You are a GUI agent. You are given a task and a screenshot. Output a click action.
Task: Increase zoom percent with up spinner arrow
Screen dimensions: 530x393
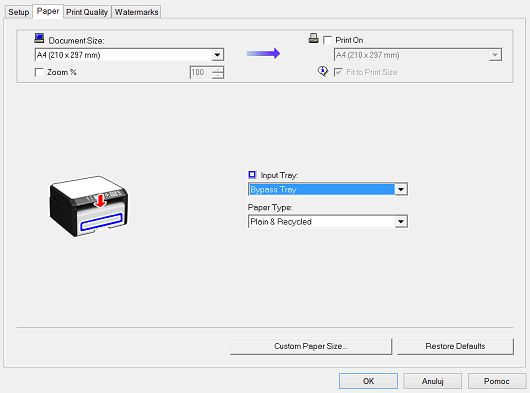point(218,69)
